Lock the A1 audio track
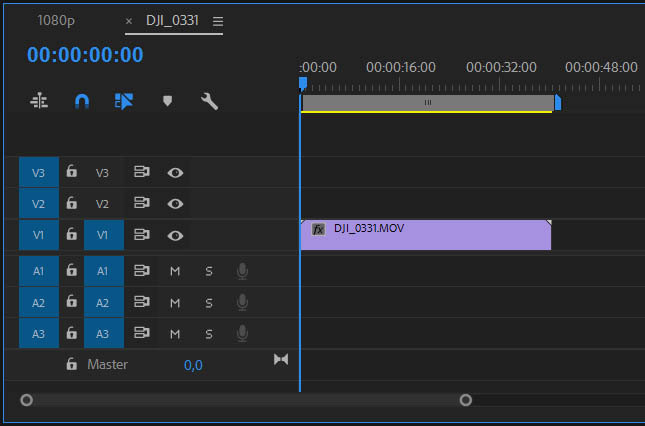645x426 pixels. (72, 270)
